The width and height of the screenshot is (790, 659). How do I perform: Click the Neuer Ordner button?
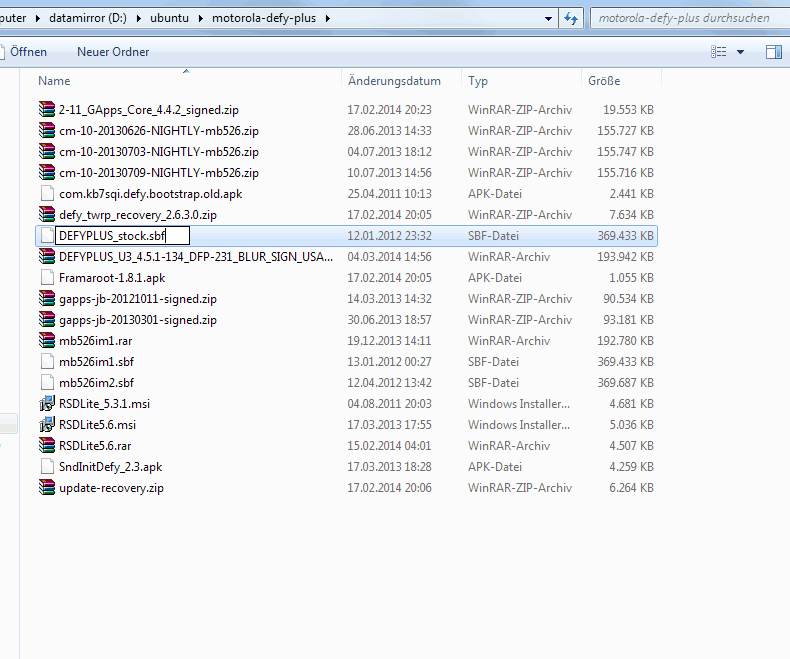(113, 52)
